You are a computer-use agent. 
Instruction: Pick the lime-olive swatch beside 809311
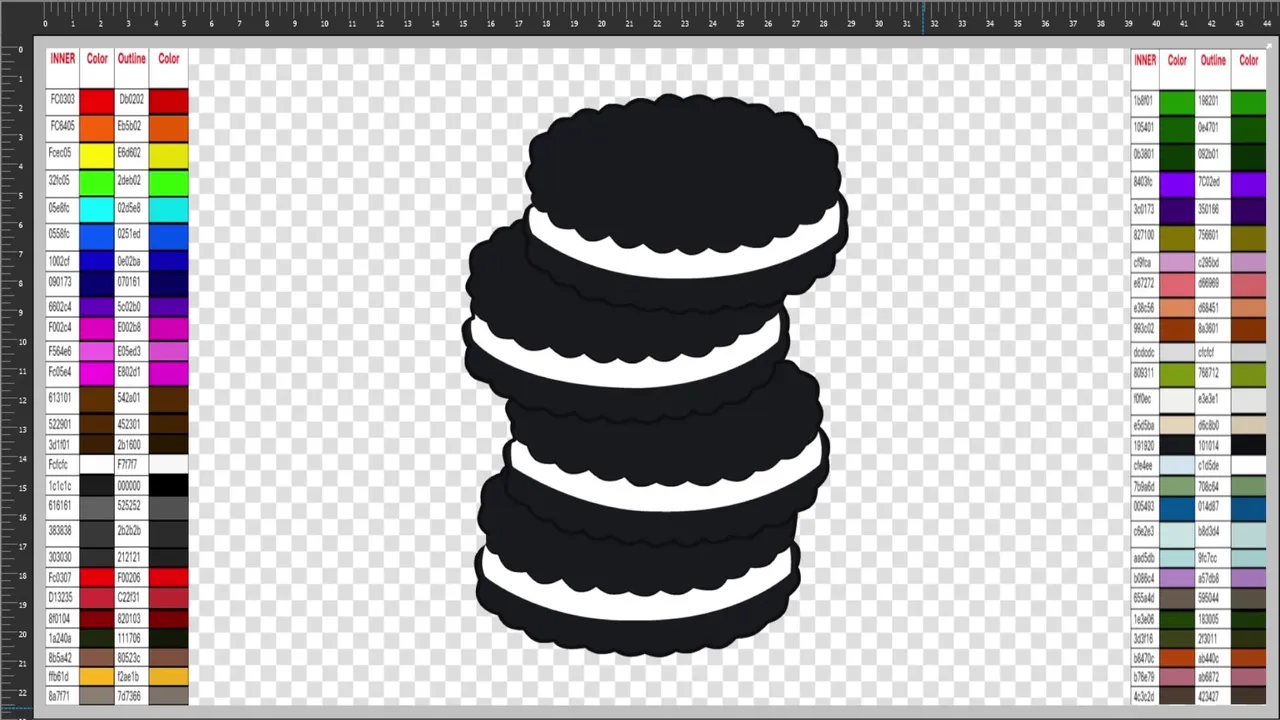coord(1177,375)
